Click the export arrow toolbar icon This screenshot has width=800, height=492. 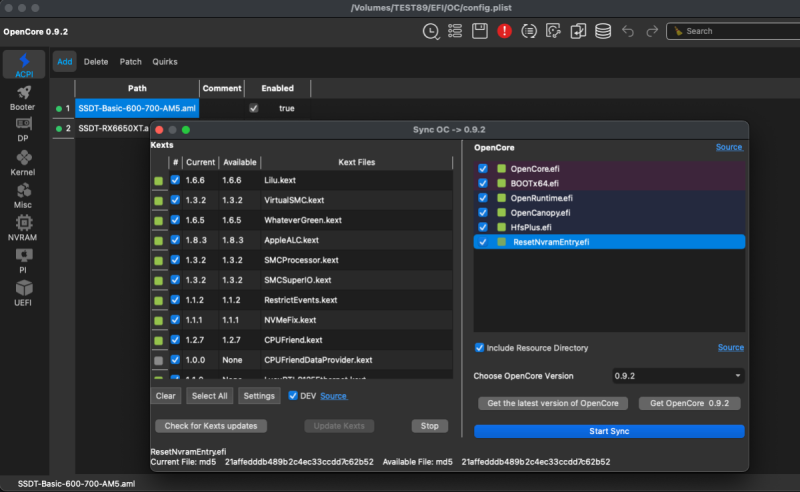(578, 31)
